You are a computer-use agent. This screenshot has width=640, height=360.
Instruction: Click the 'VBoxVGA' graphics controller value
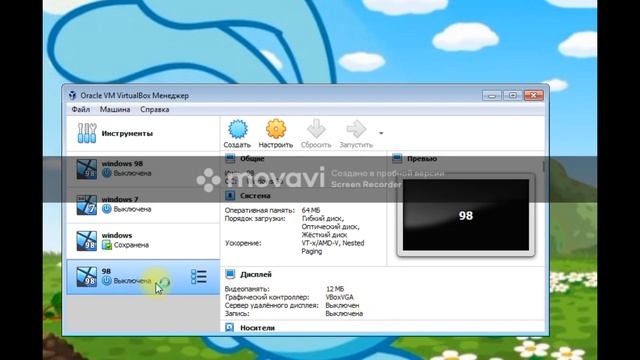point(340,297)
